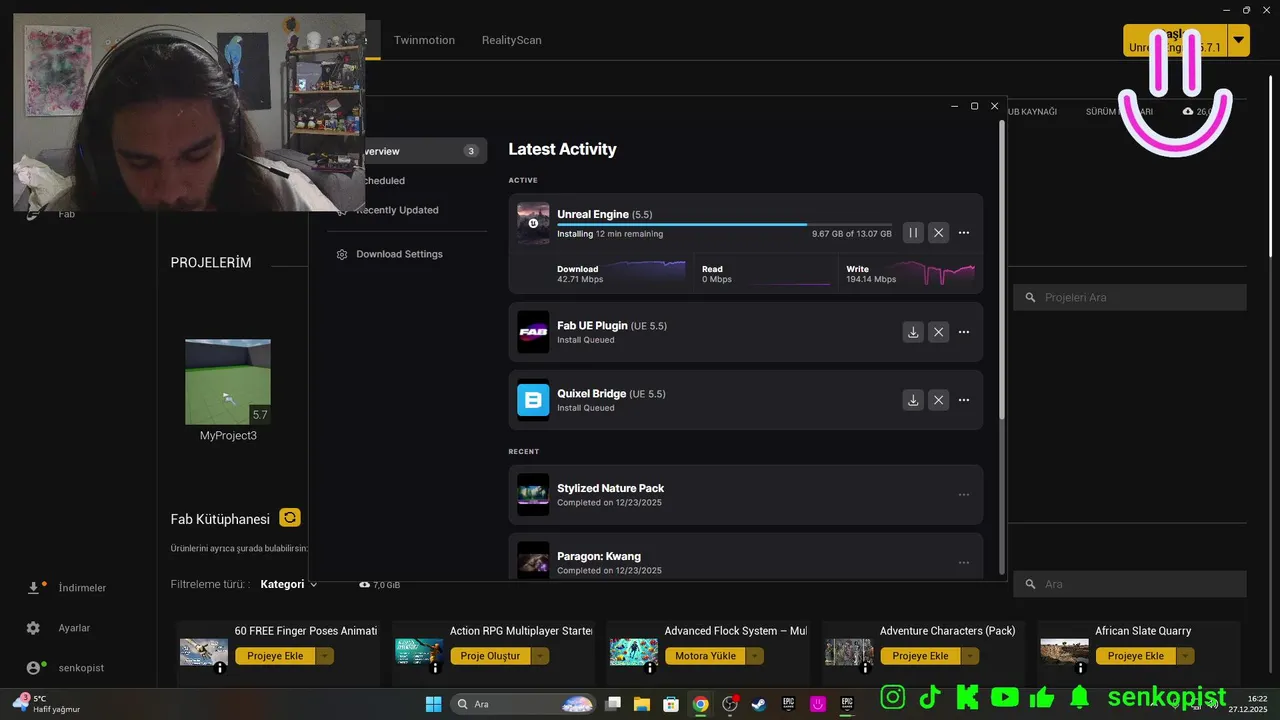The image size is (1280, 720).
Task: Refresh the Fab Kütüphanesi library
Action: [290, 518]
